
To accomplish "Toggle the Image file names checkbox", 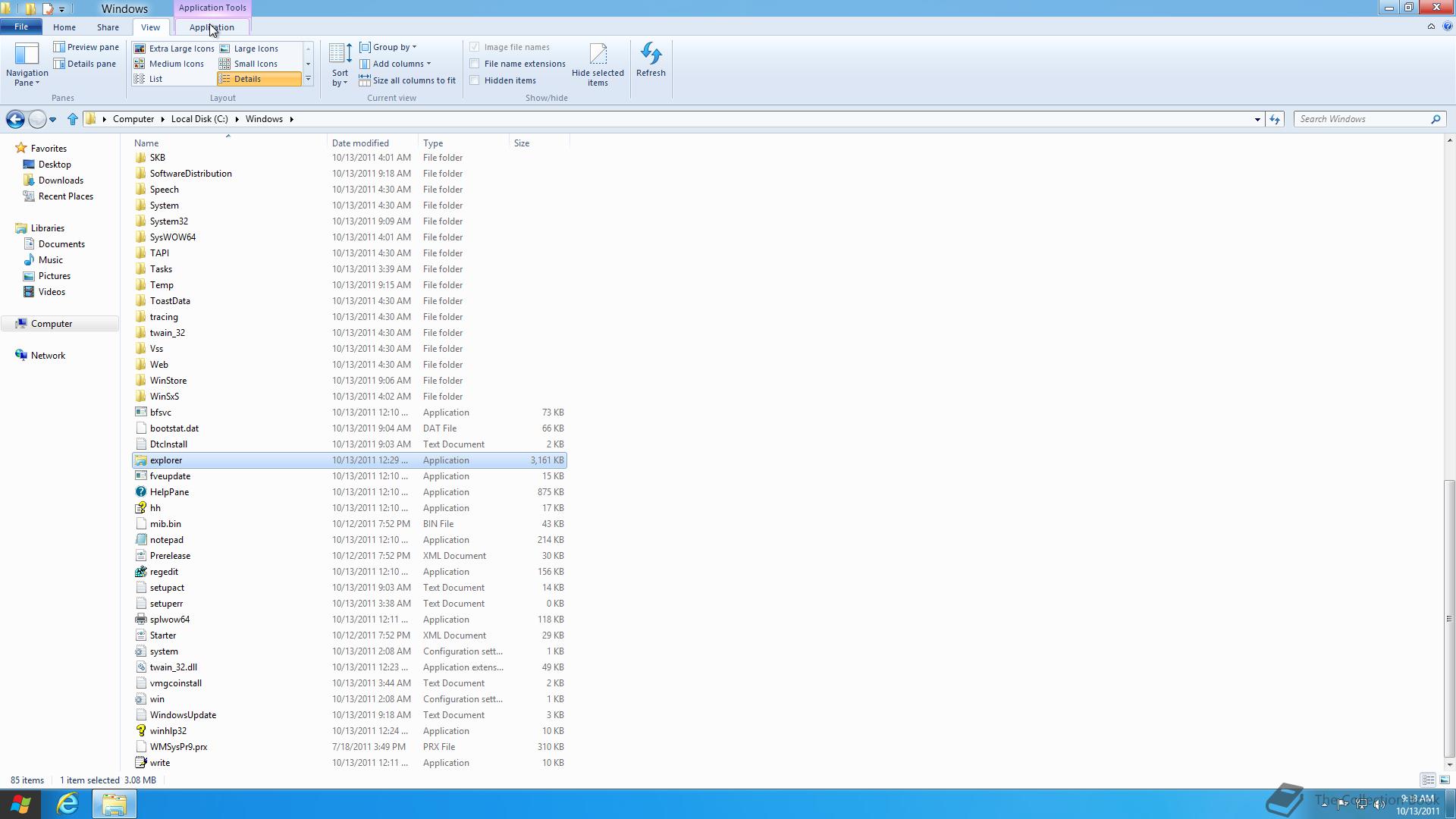I will (x=474, y=46).
